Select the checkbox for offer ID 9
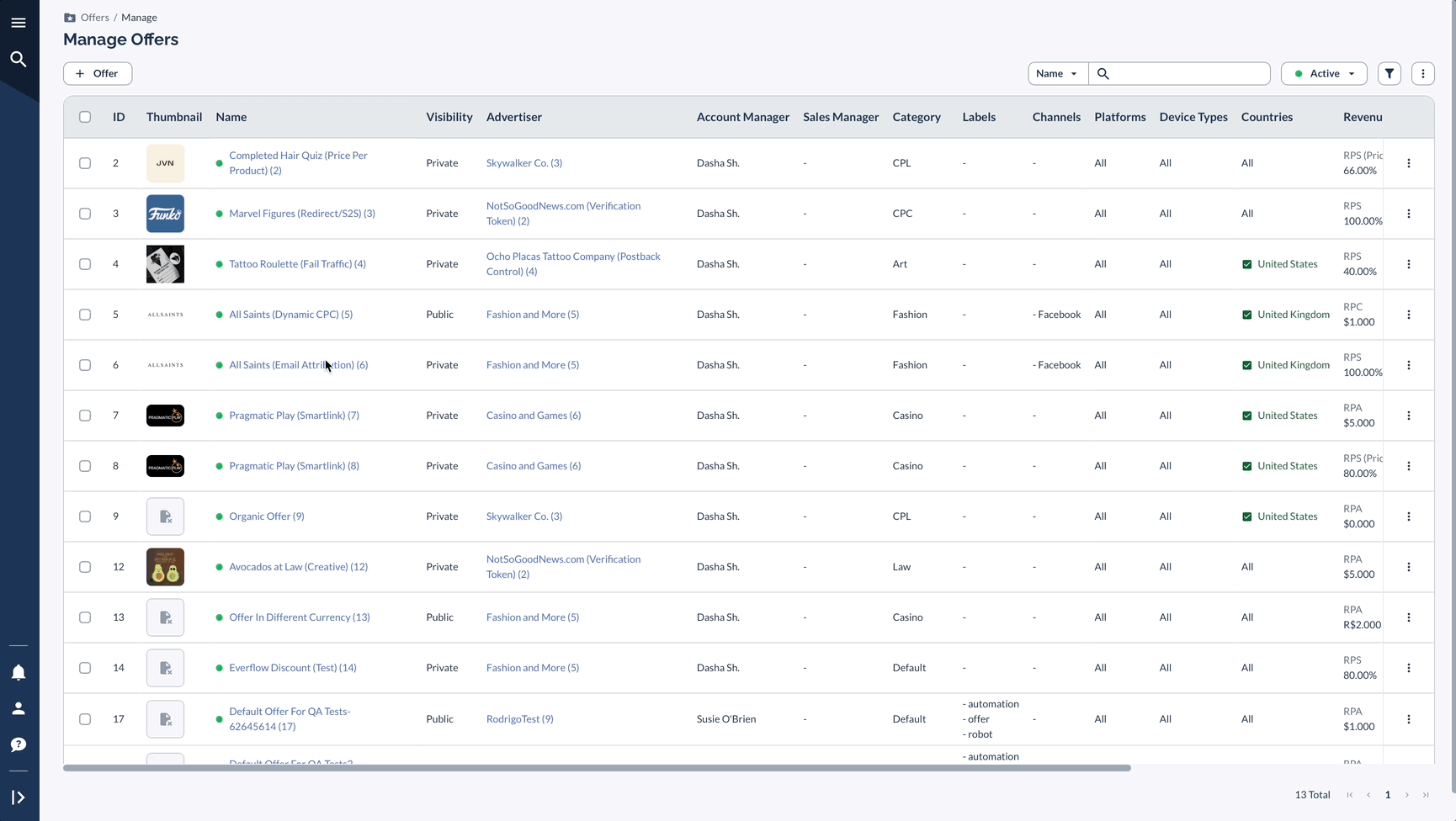Viewport: 1456px width, 821px height. 85,516
